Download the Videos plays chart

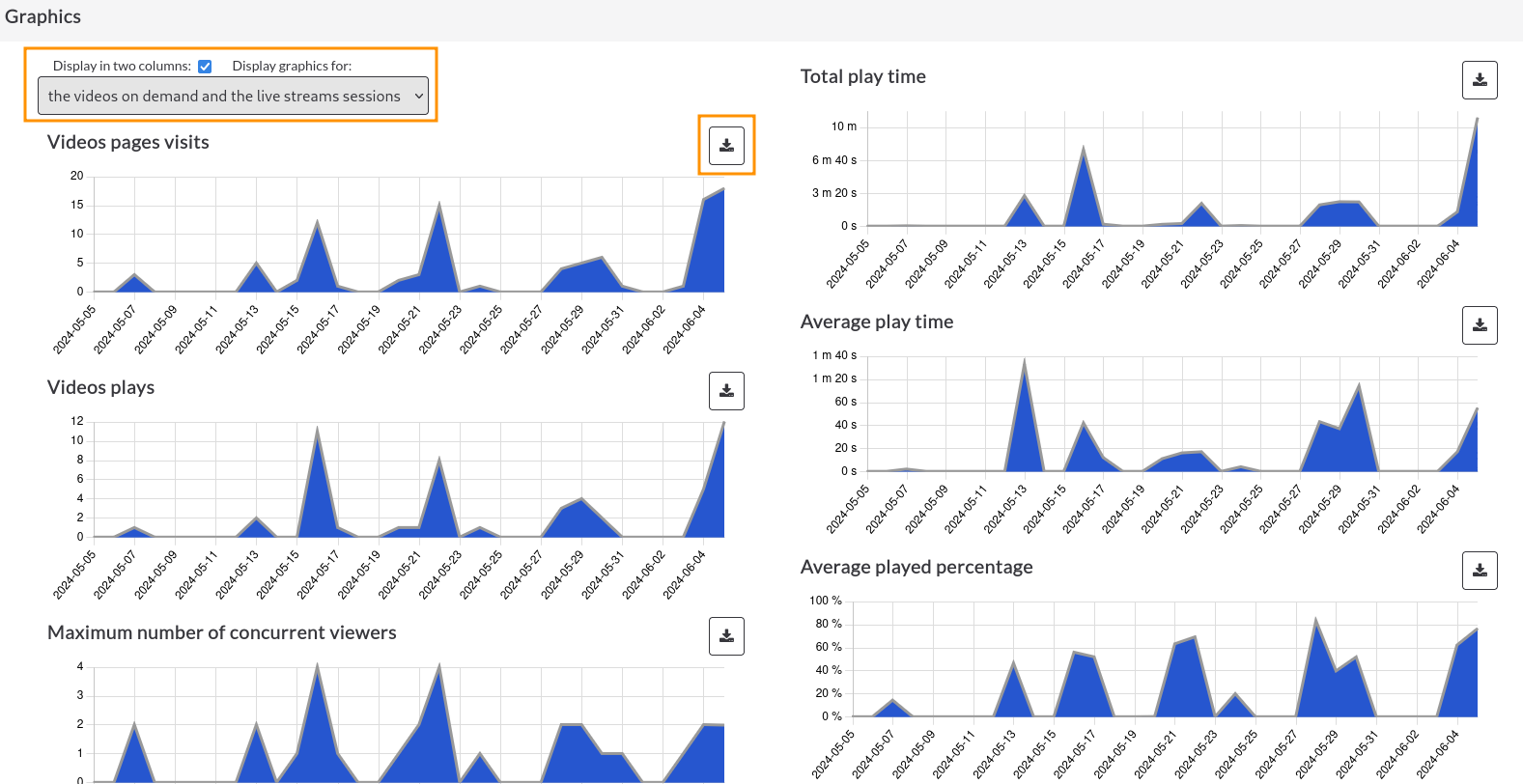click(726, 391)
